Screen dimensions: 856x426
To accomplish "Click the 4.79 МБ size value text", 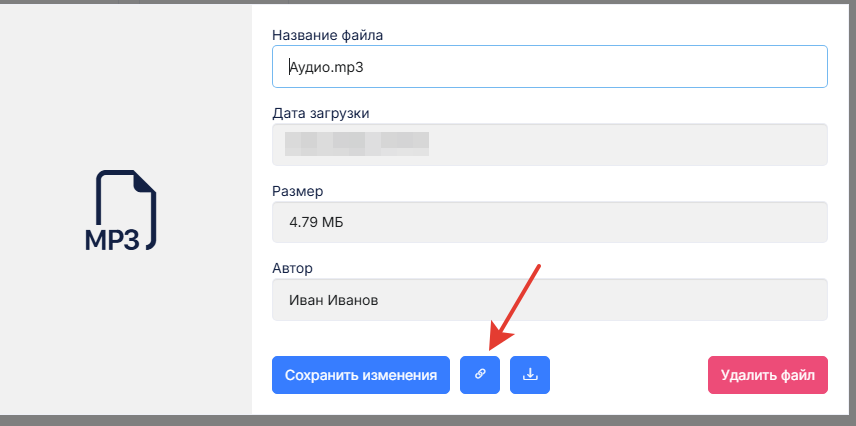I will tap(316, 222).
